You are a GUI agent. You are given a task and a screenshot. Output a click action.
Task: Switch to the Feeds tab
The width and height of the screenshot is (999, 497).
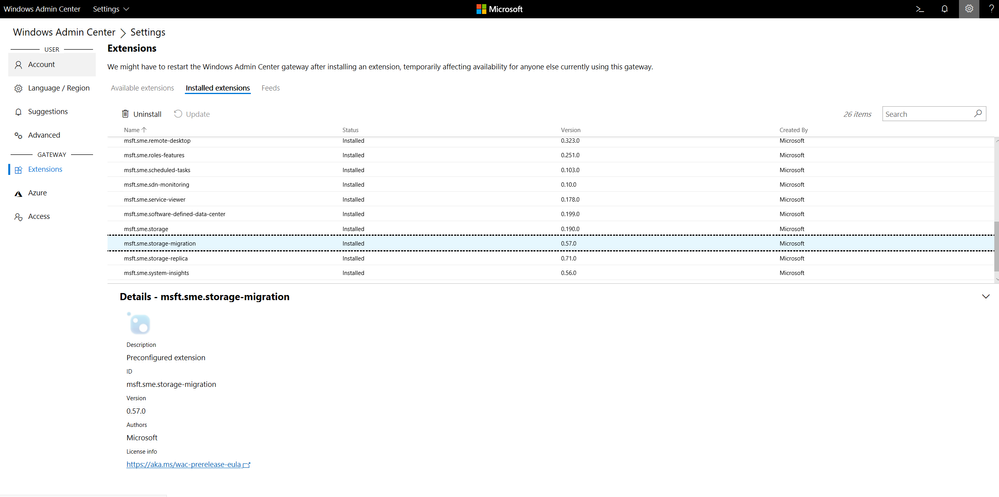[x=271, y=88]
